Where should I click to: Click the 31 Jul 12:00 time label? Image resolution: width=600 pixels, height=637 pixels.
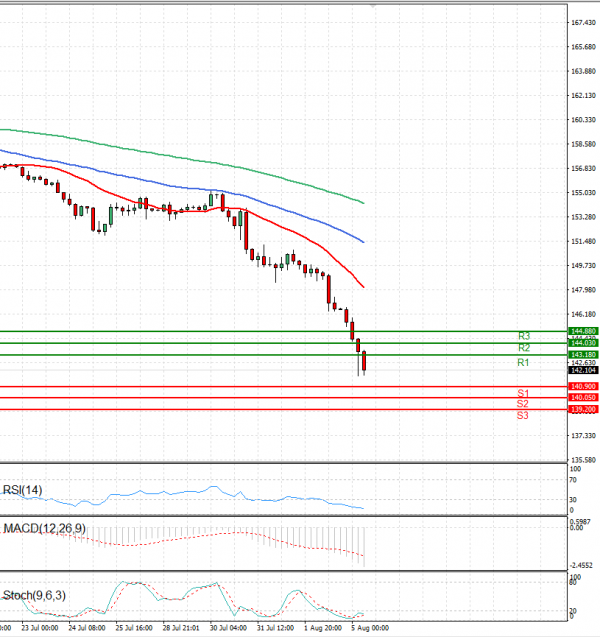coord(275,628)
